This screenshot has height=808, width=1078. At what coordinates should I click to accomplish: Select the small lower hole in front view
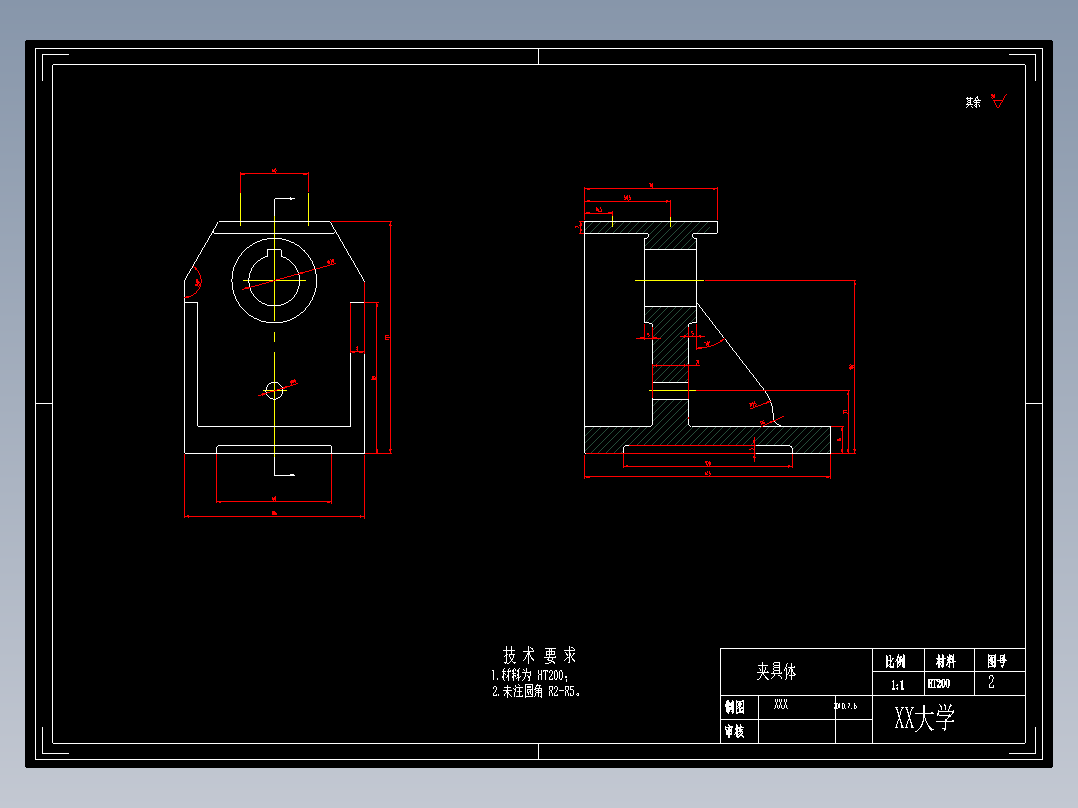[x=274, y=391]
